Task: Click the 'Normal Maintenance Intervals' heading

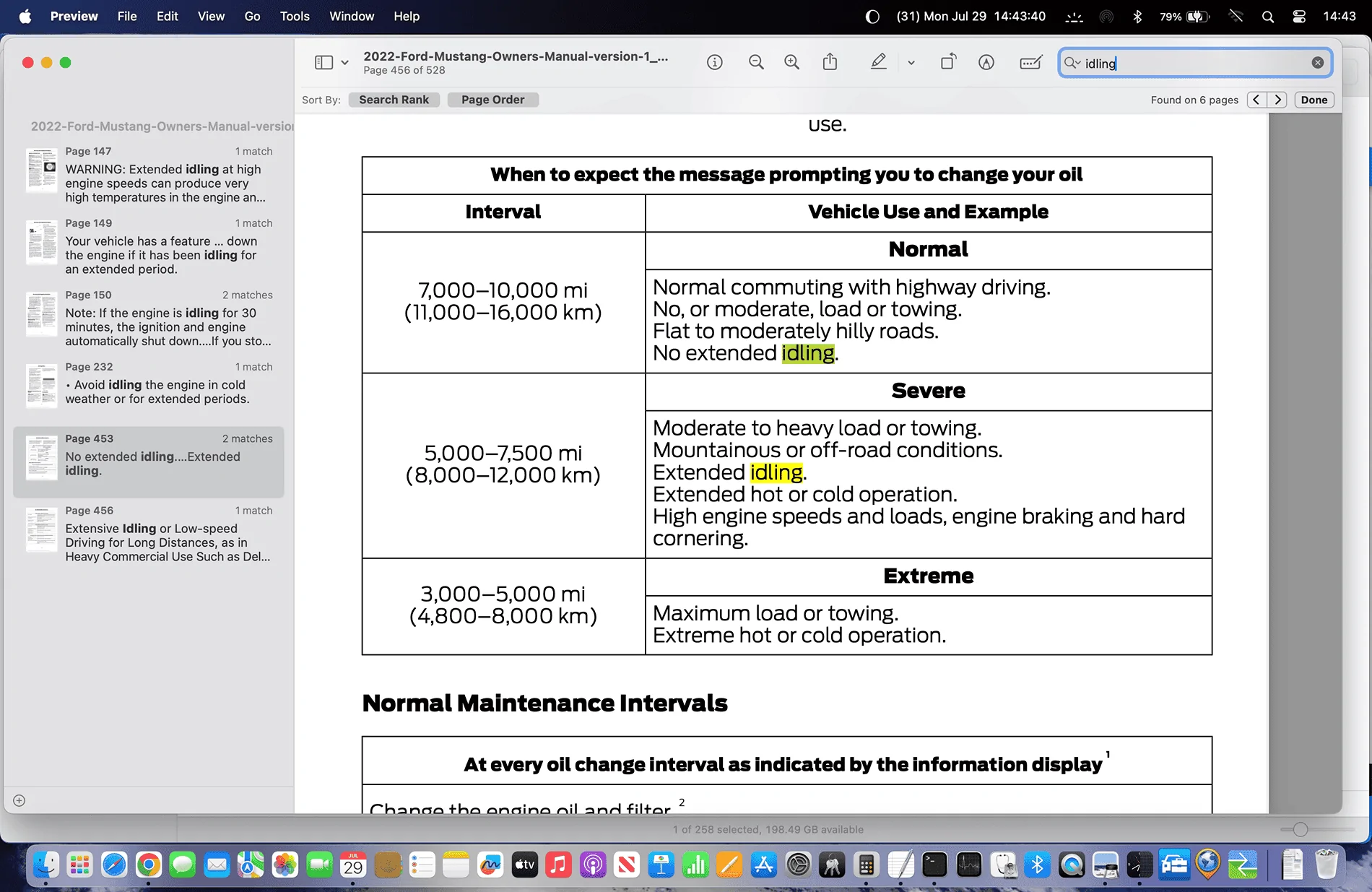Action: tap(544, 703)
